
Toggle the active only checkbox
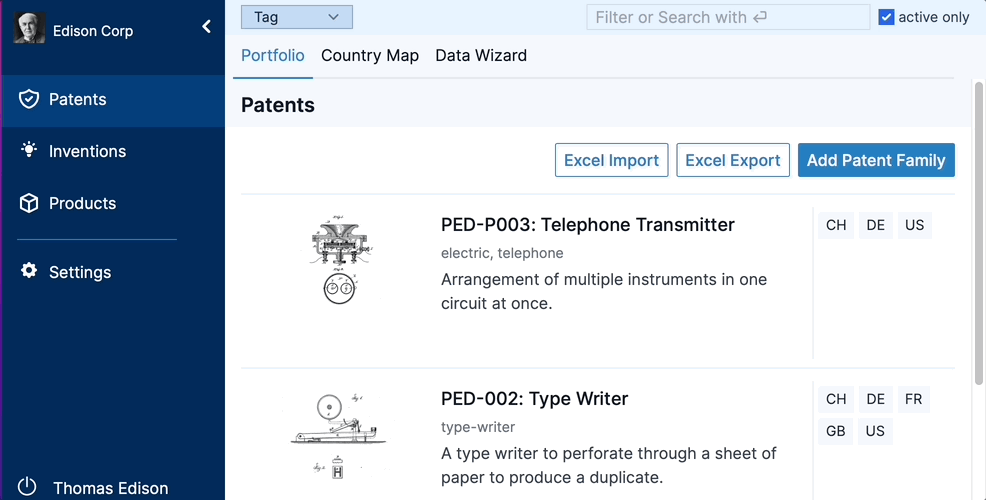[886, 17]
